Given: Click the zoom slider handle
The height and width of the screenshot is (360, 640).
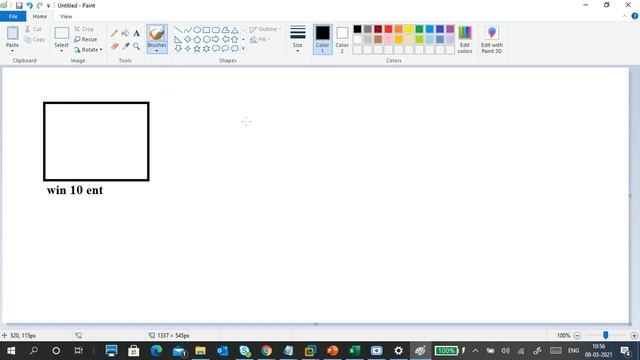Looking at the screenshot, I should [x=606, y=335].
